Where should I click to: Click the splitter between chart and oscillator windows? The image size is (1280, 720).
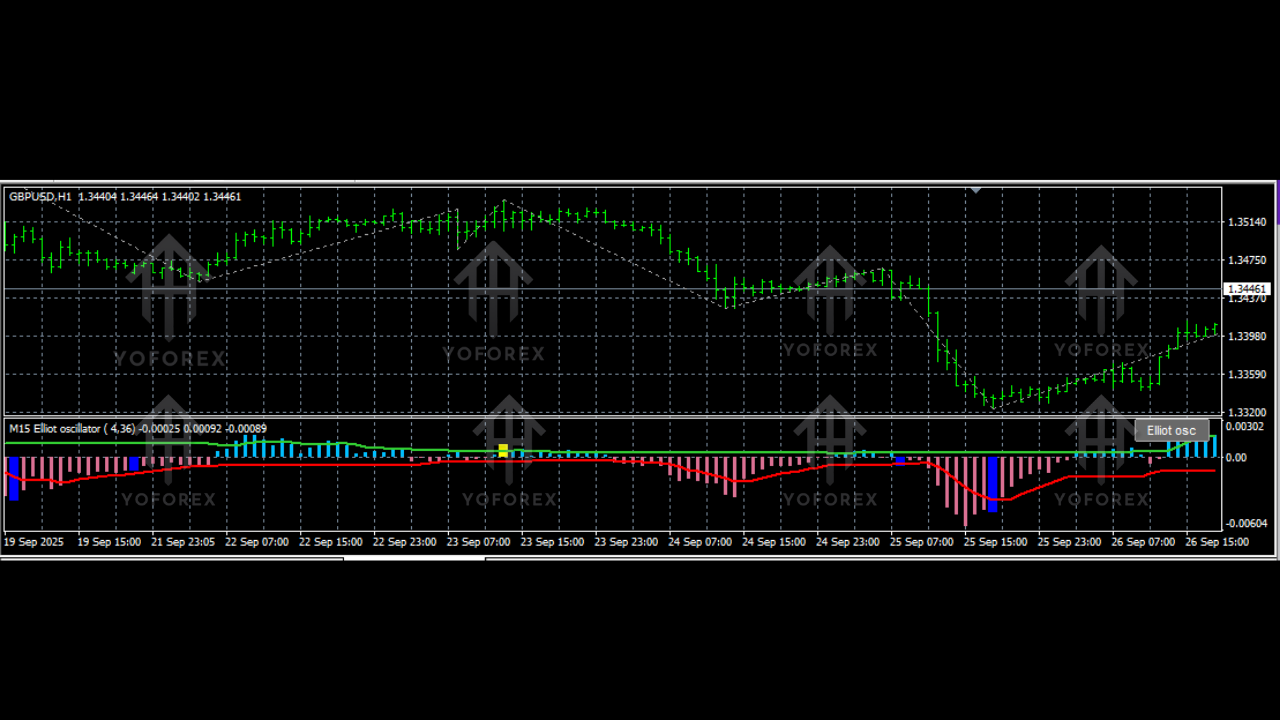pos(640,419)
